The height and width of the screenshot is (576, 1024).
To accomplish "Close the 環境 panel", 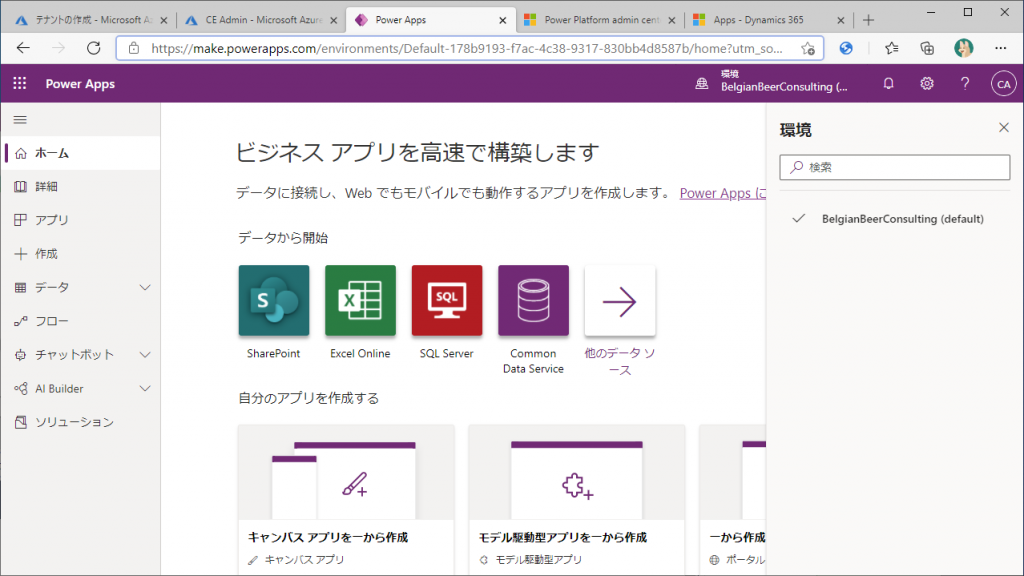I will point(1004,127).
